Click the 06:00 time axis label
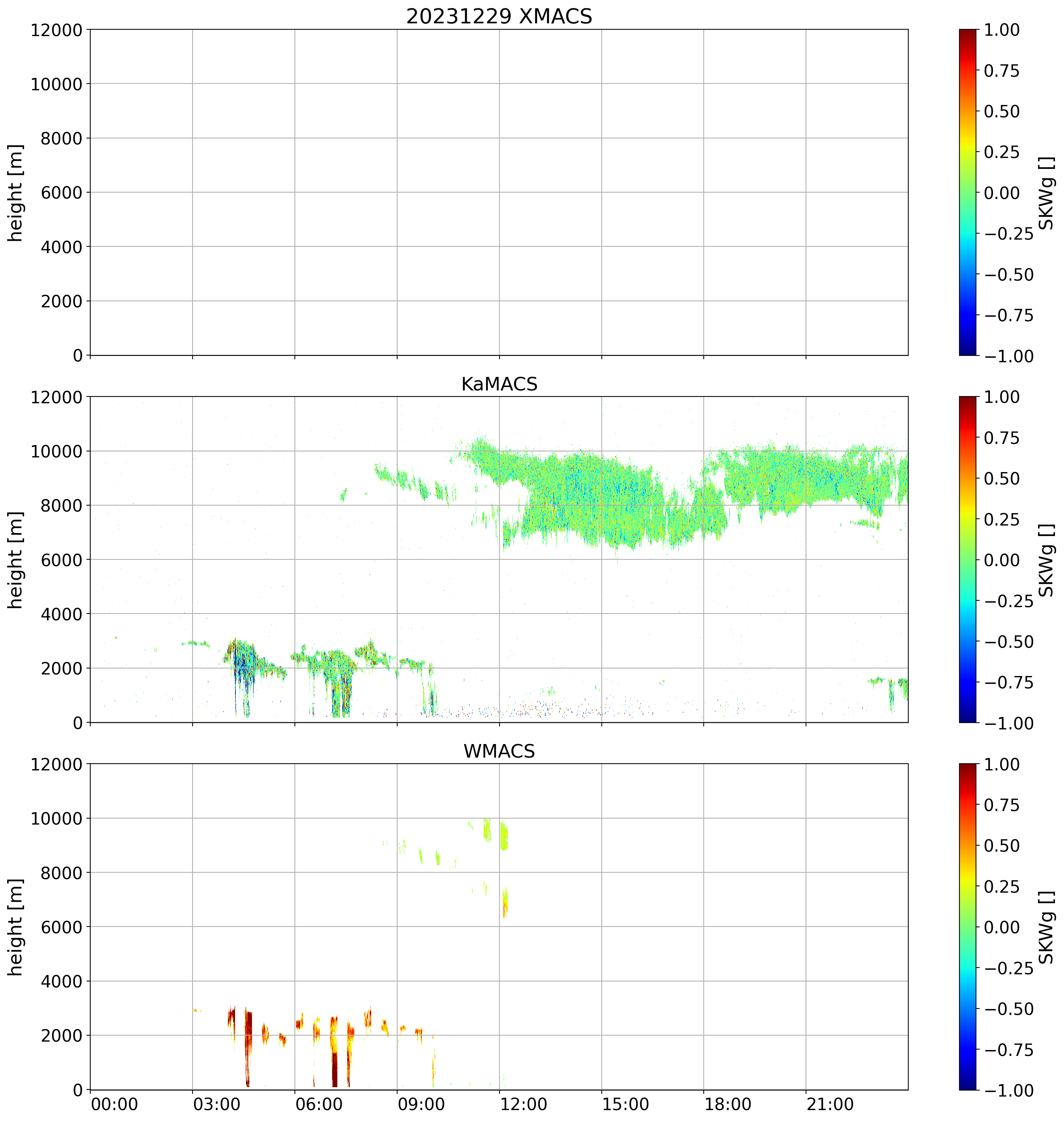The width and height of the screenshot is (1064, 1121). click(x=319, y=1104)
